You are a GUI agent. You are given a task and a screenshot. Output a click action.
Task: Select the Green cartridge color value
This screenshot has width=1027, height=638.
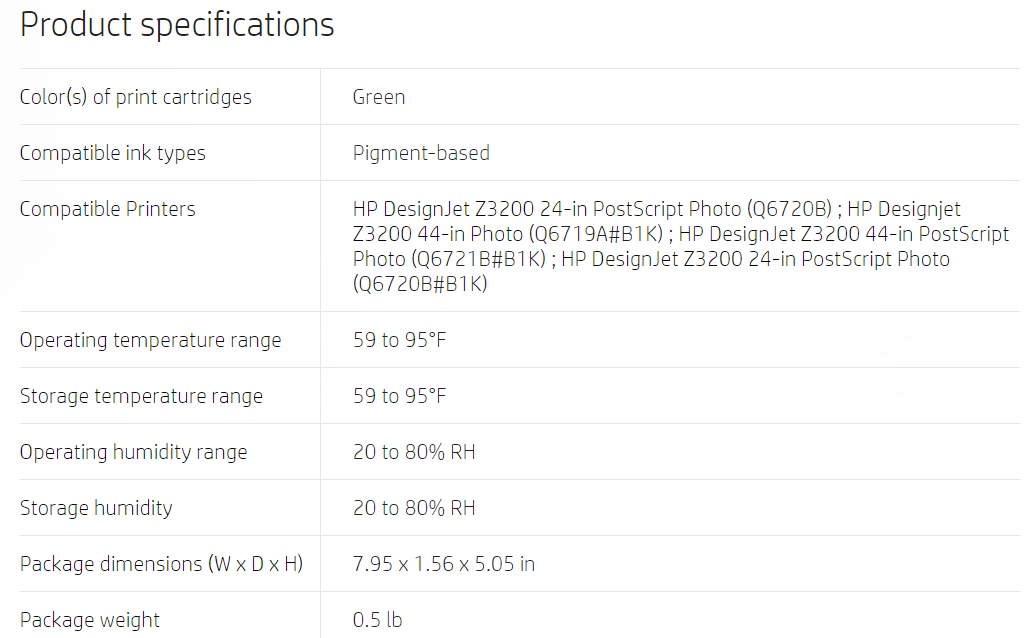(x=379, y=97)
